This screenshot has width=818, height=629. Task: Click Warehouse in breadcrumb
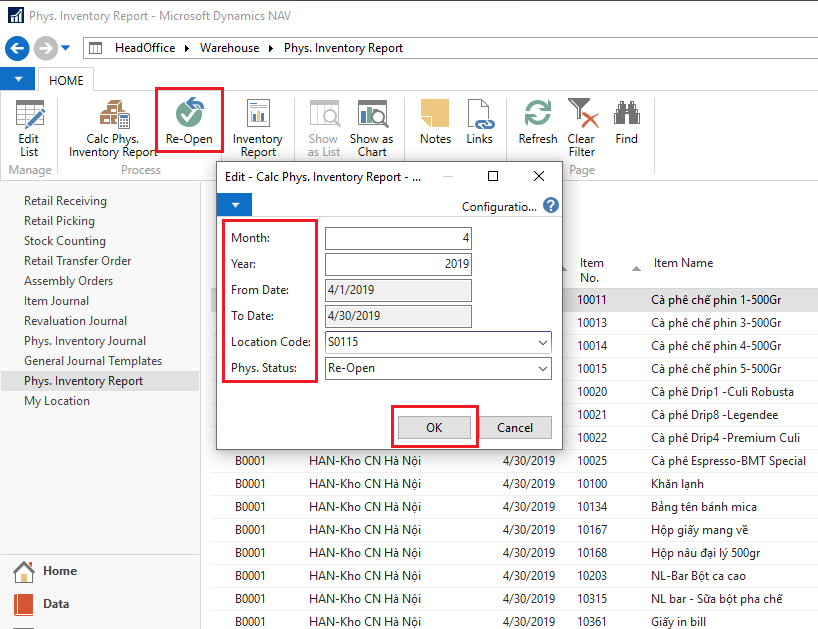tap(230, 48)
